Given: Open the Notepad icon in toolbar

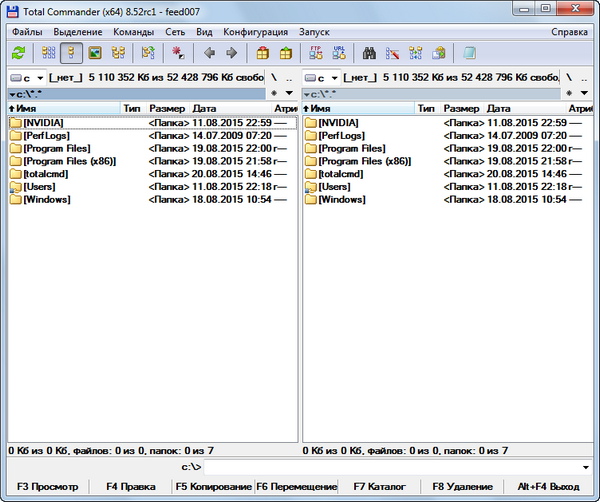Looking at the screenshot, I should (x=470, y=53).
